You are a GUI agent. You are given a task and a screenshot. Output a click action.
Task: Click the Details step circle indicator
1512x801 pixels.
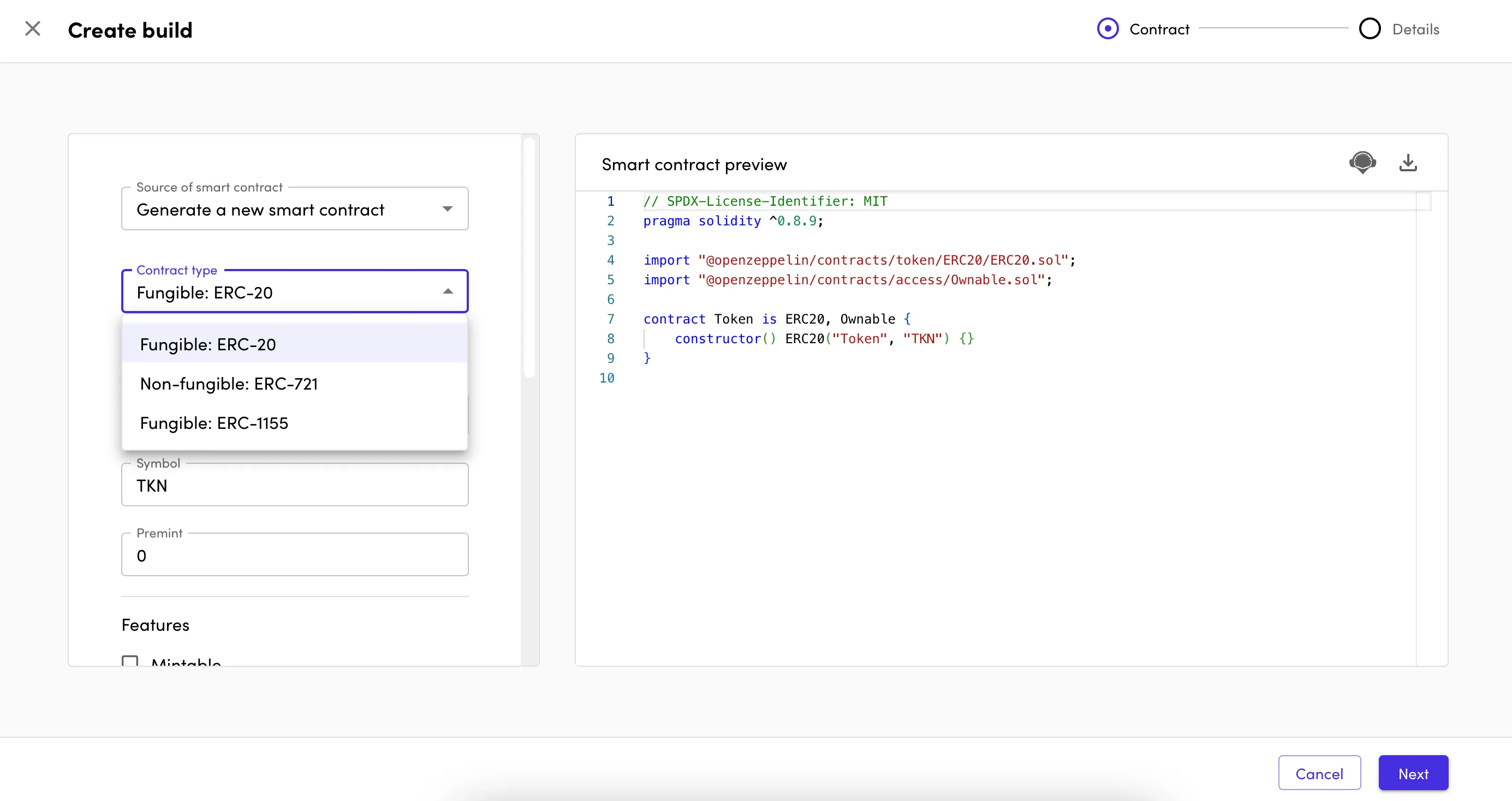coord(1370,28)
